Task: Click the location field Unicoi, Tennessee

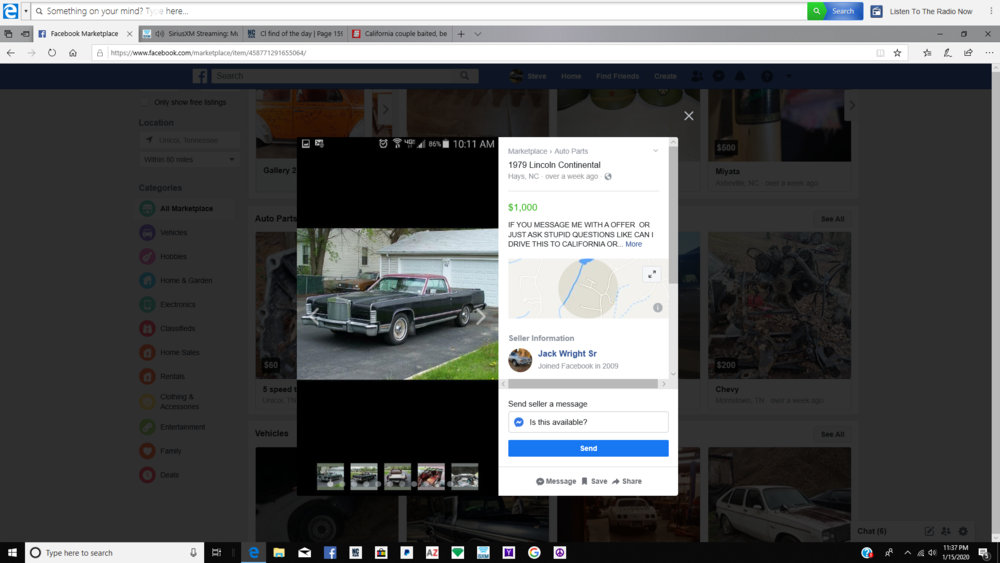Action: [x=189, y=140]
